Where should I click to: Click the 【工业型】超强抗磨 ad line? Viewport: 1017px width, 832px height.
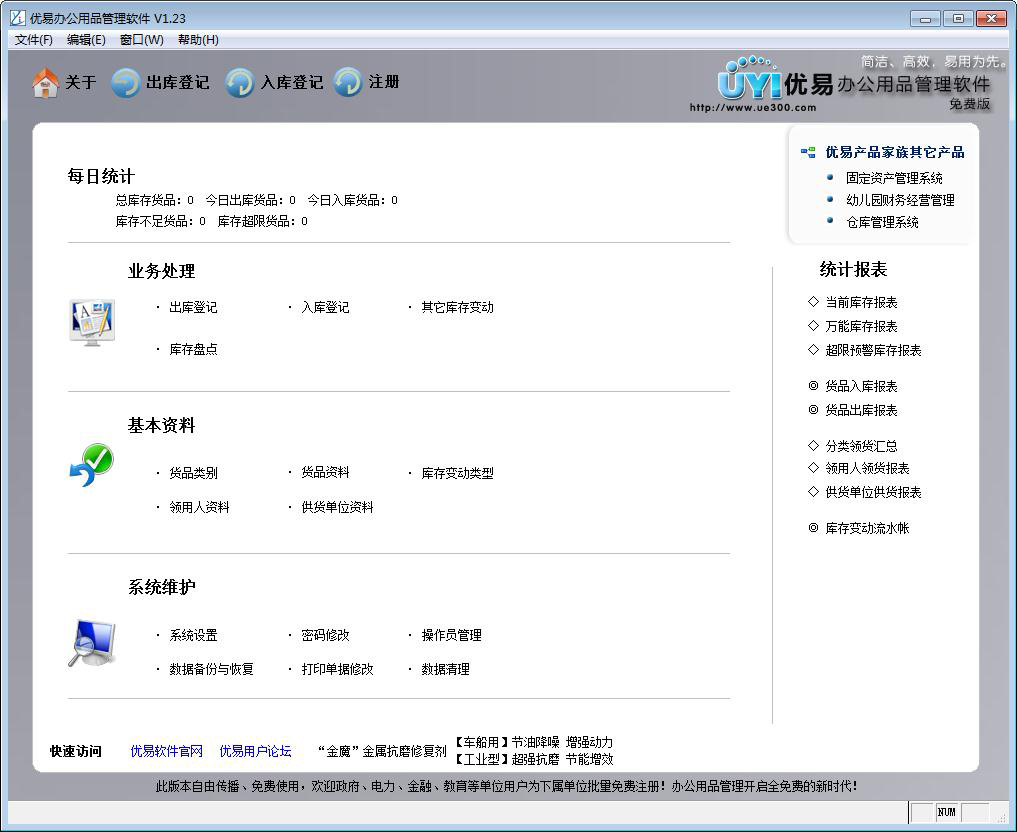pyautogui.click(x=533, y=759)
